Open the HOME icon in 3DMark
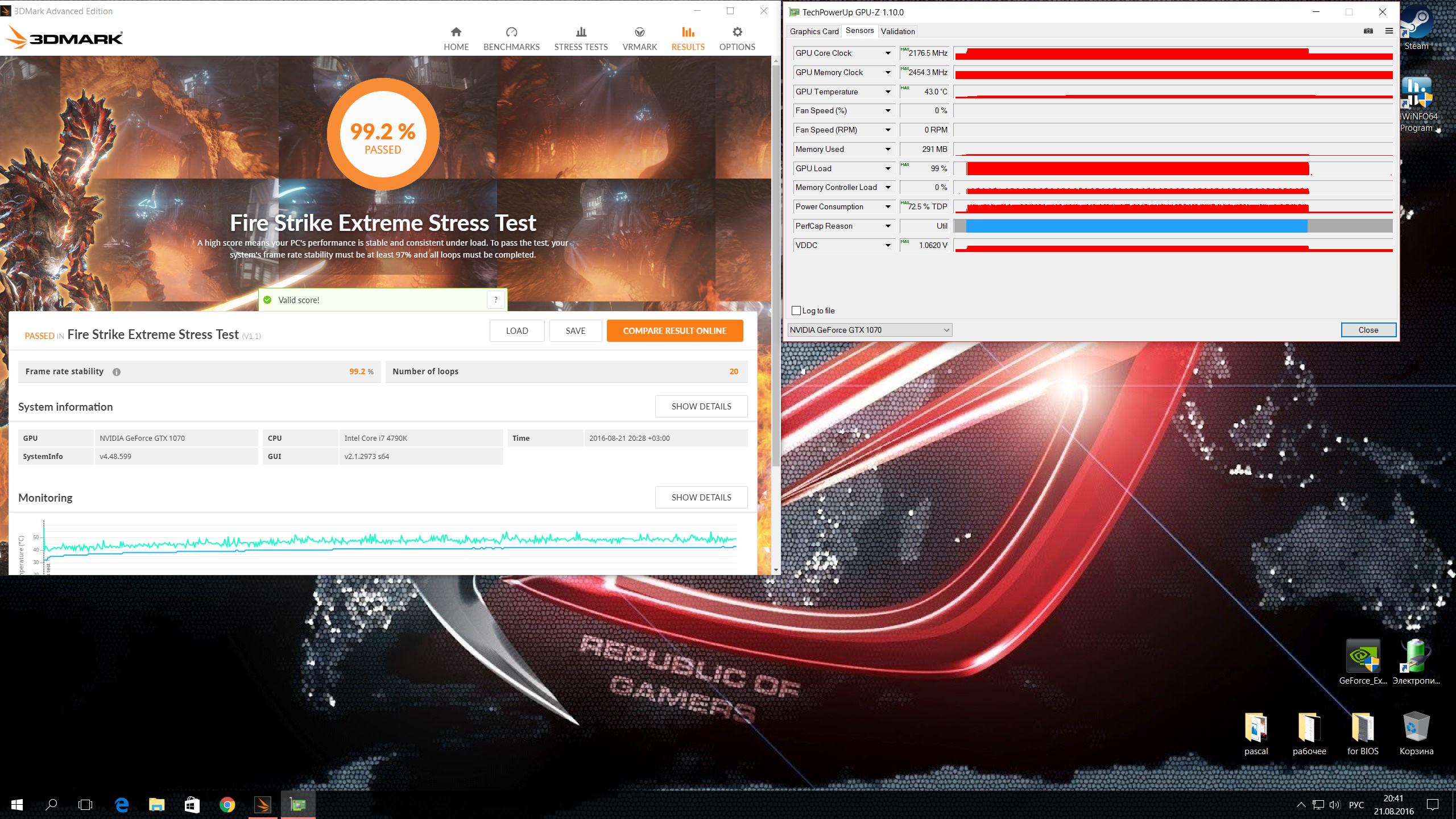Viewport: 1456px width, 819px height. (456, 32)
